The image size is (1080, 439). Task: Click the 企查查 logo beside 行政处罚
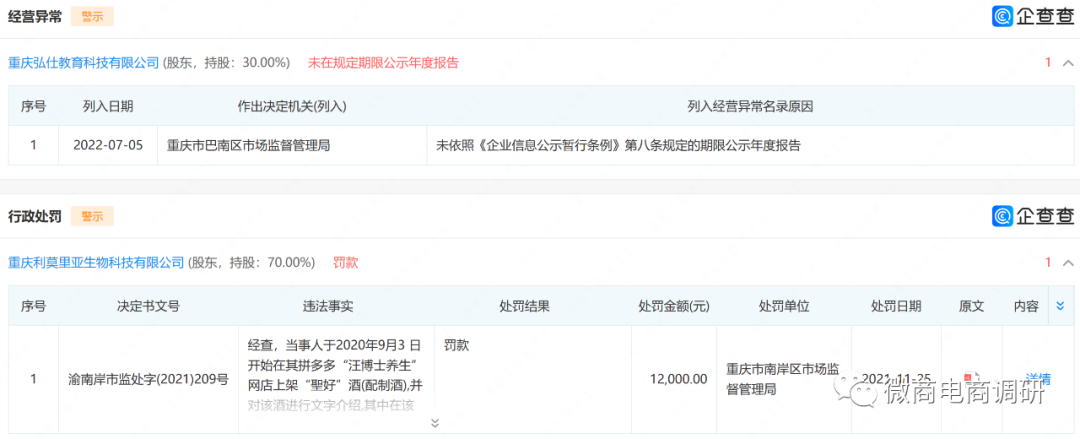(1033, 216)
